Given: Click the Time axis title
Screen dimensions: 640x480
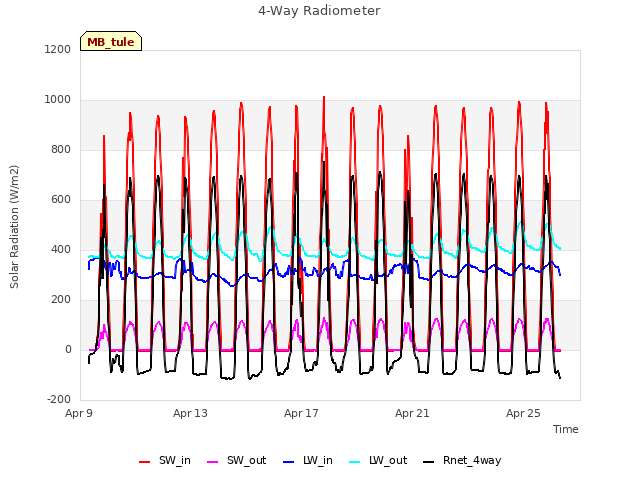Looking at the screenshot, I should (x=566, y=429).
